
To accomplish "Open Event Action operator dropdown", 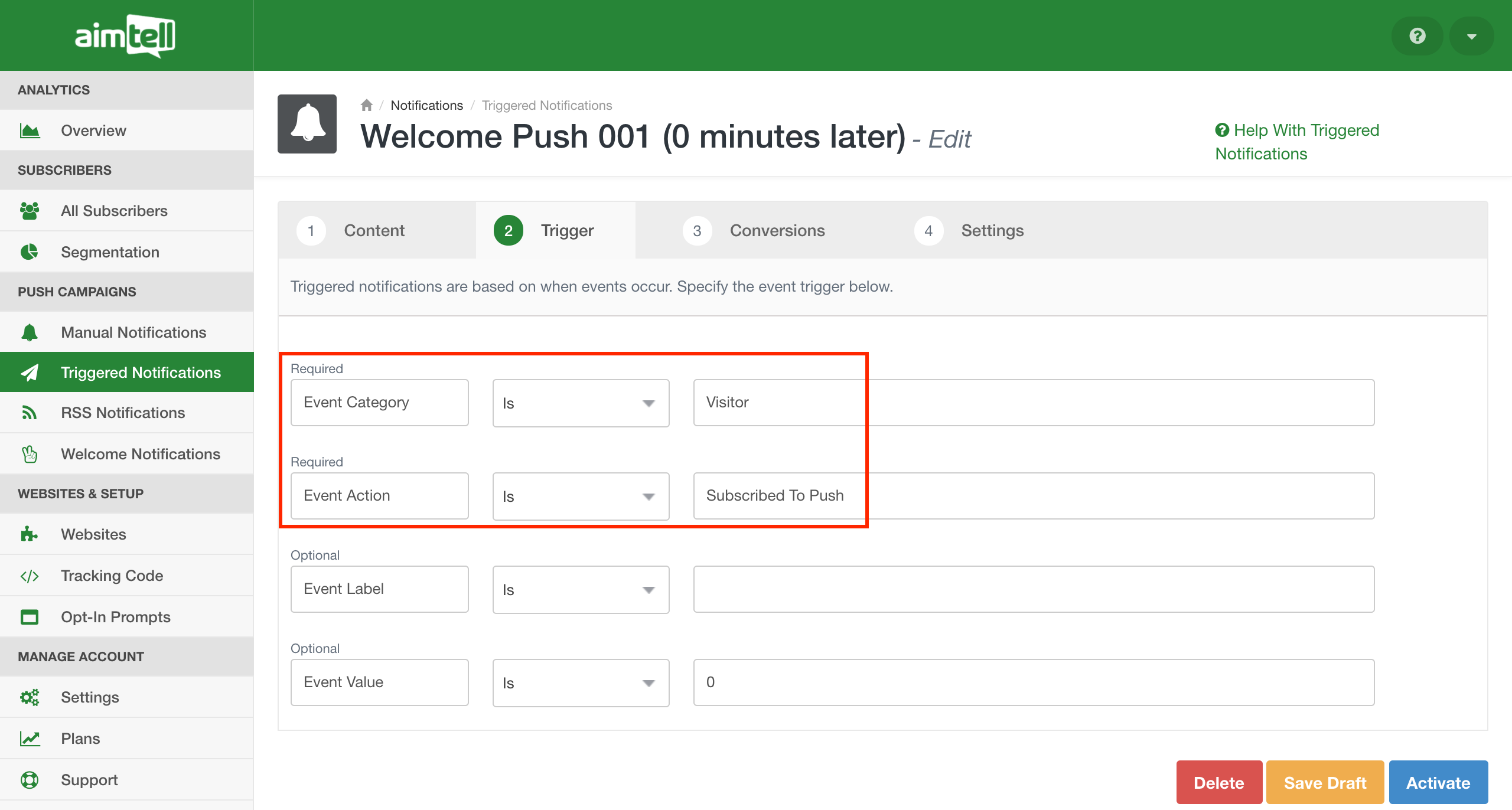I will 581,497.
